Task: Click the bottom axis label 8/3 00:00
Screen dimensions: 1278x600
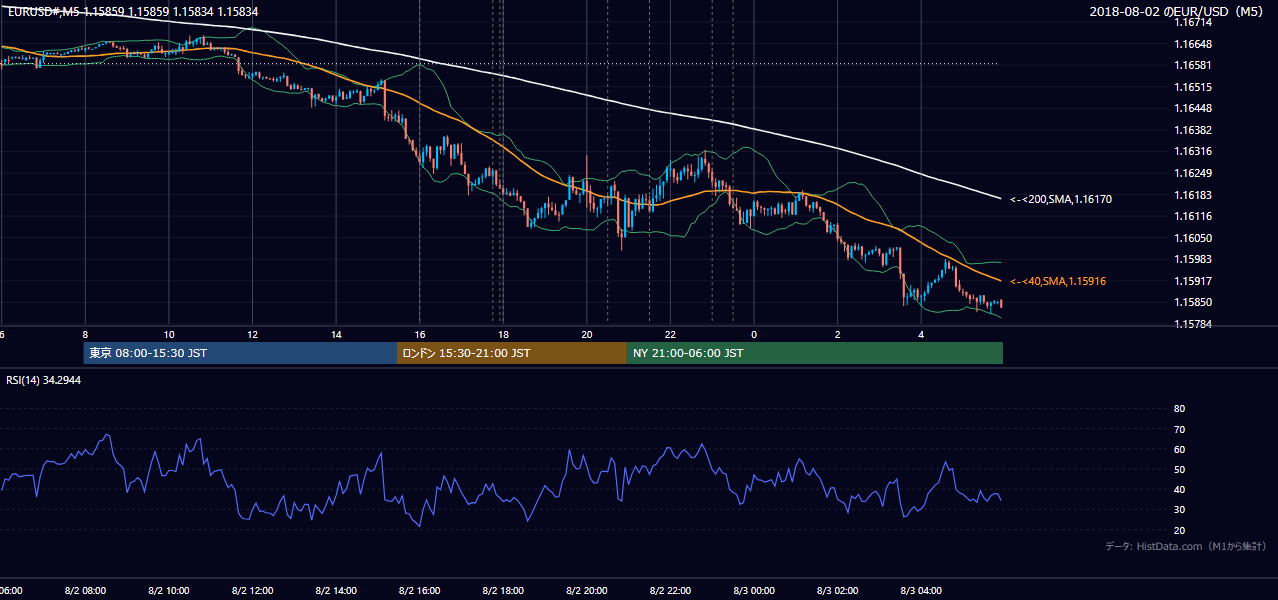Action: coord(754,590)
